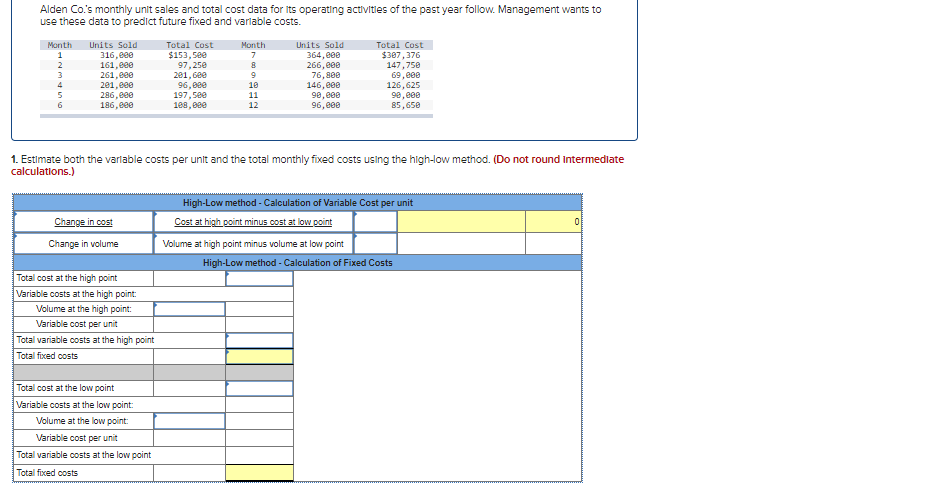
Task: Click the 'Variable cost per unit' entry cell in the low point section
Action: (189, 438)
